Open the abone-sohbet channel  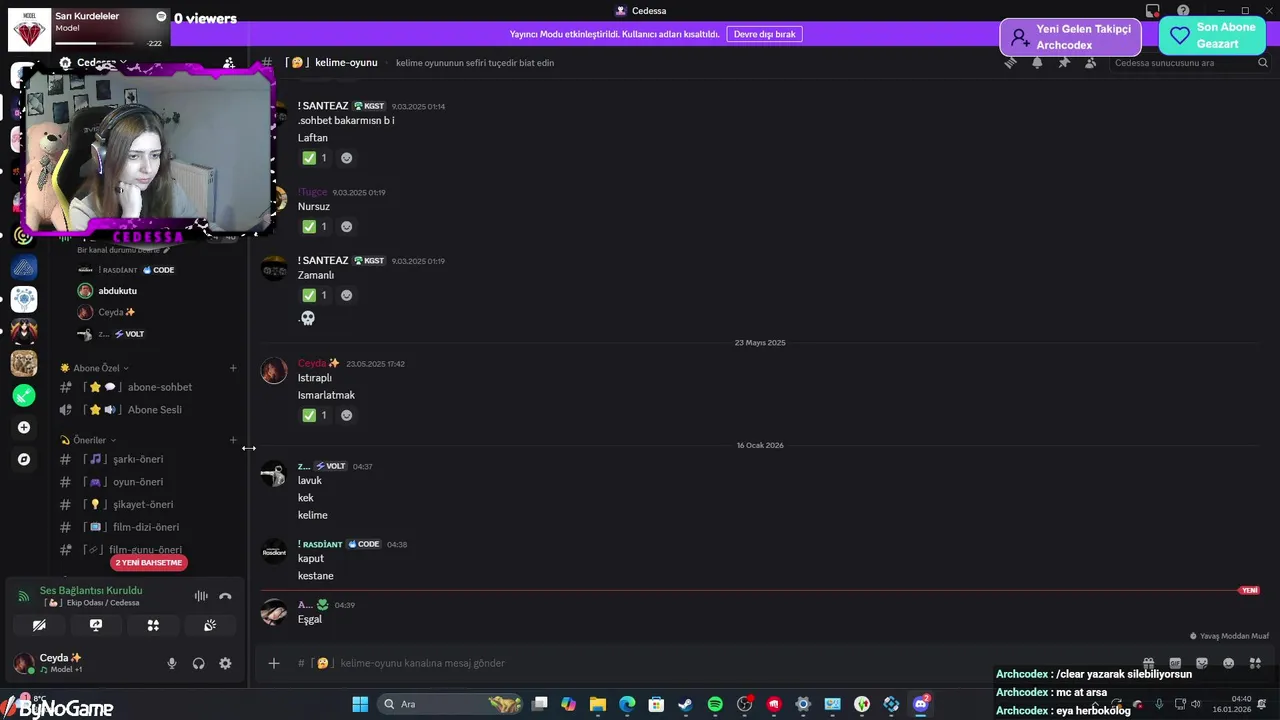coord(150,387)
